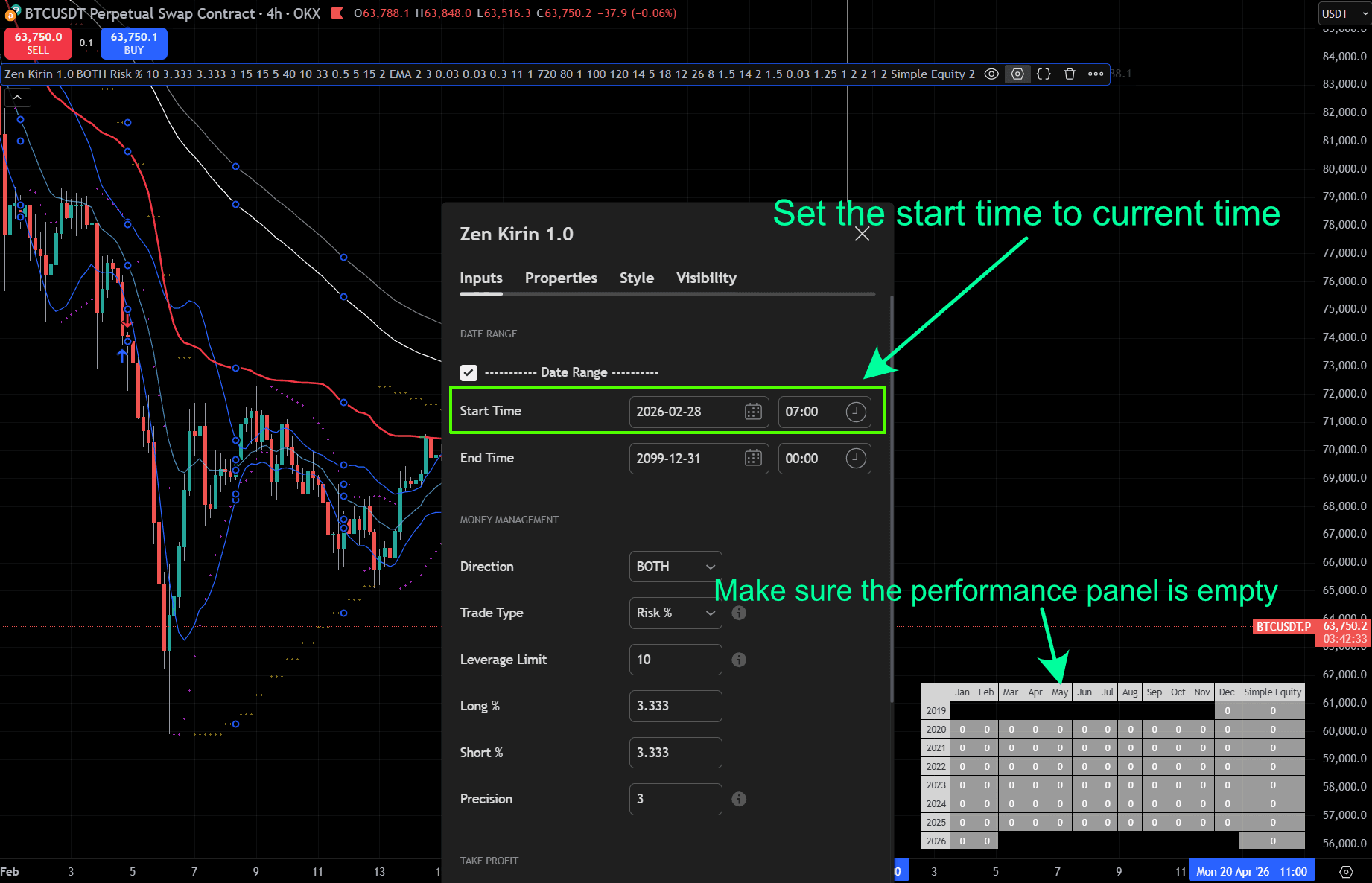Toggle visibility eye icon for Zen Kirin

tap(991, 74)
